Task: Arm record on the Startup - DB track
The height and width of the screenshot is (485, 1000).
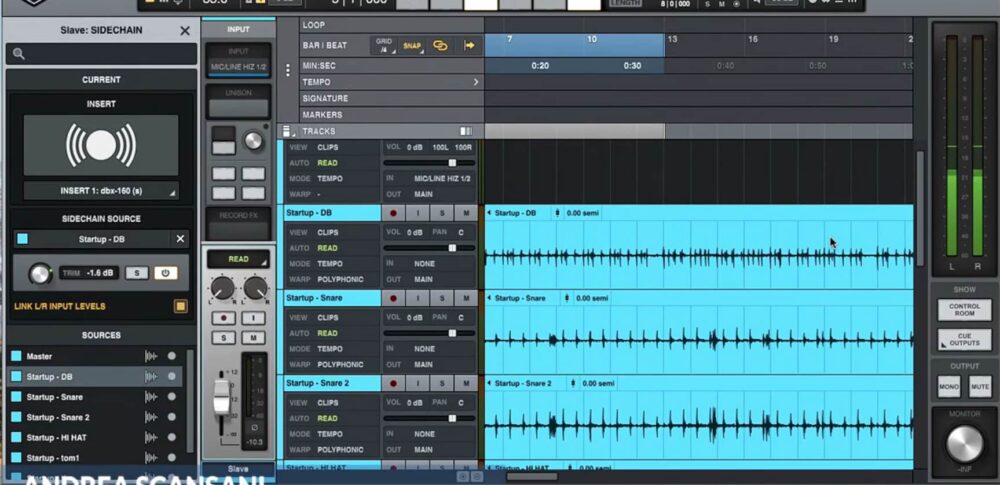Action: click(393, 213)
